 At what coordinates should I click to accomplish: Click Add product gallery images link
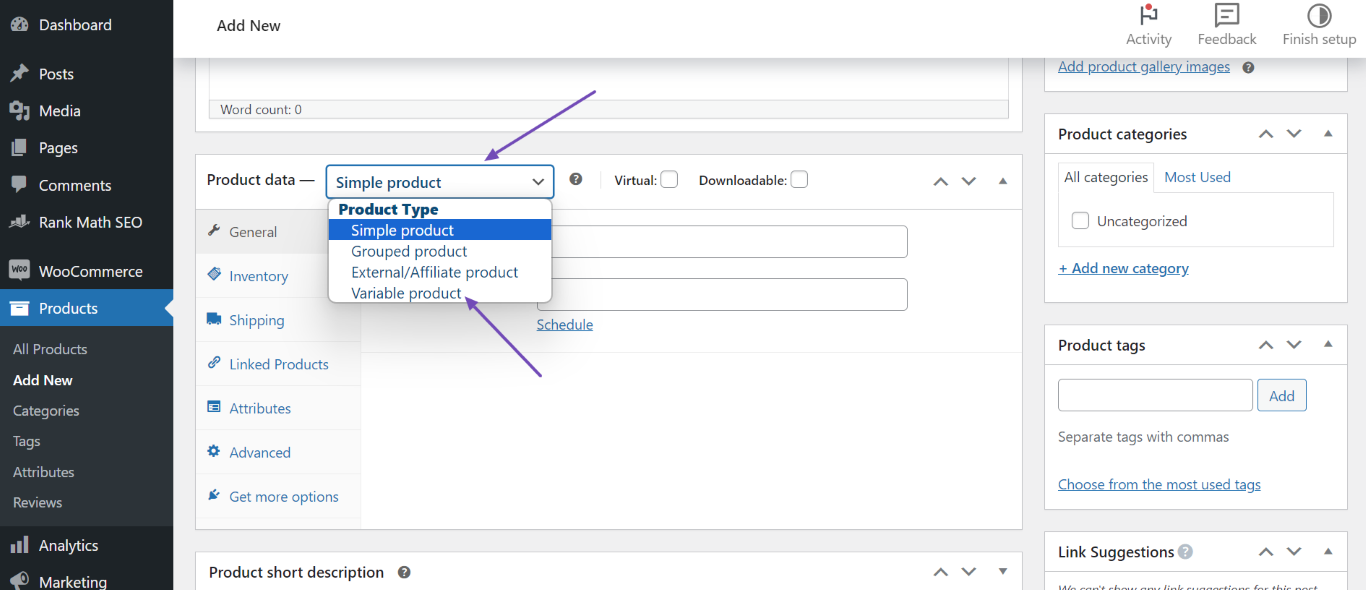[x=1144, y=67]
